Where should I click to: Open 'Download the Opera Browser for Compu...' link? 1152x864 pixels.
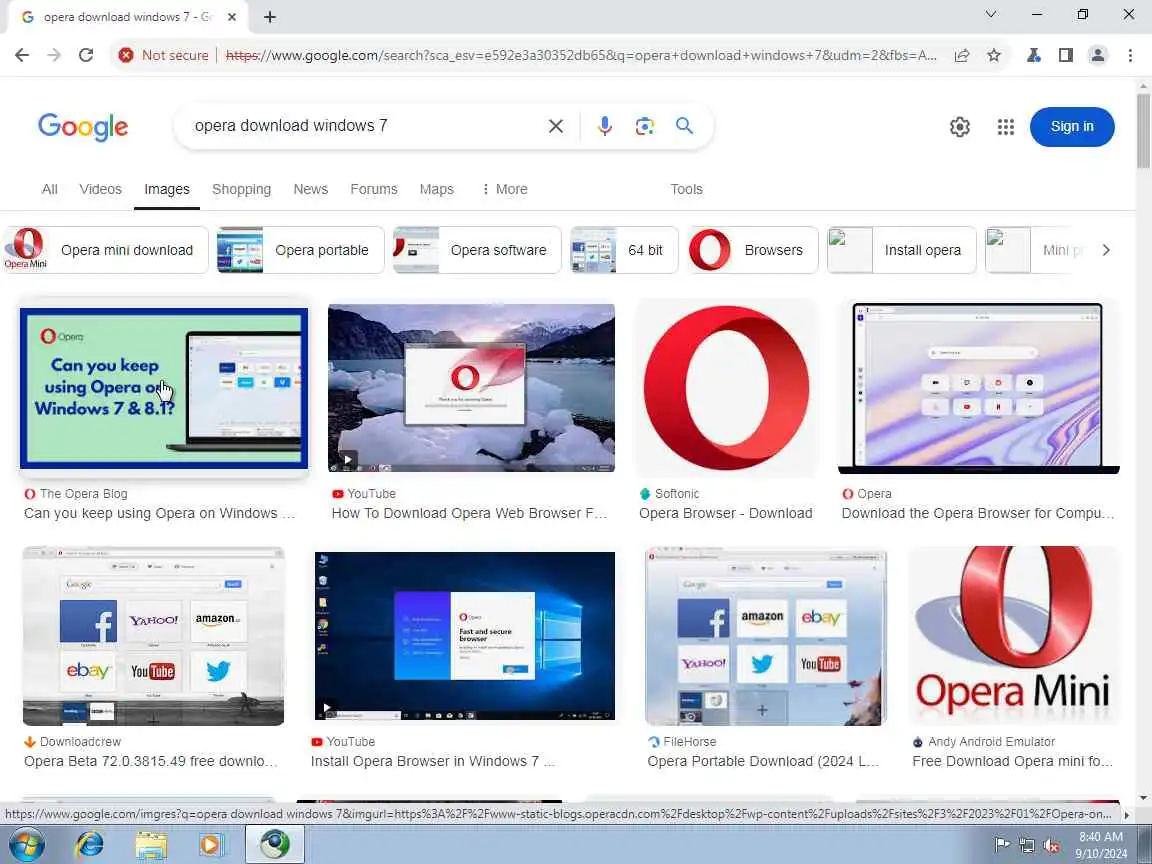coord(978,513)
